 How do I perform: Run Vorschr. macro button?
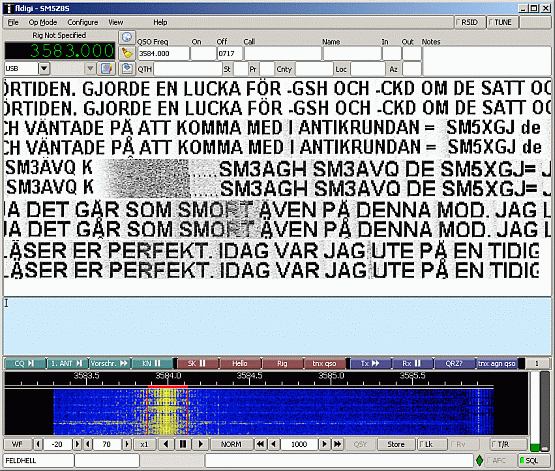pos(109,363)
